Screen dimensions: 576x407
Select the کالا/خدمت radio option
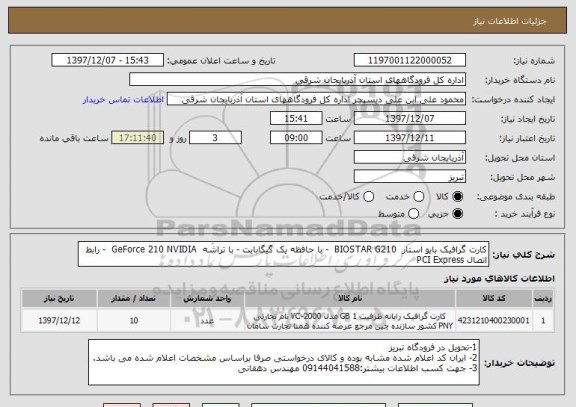point(368,197)
